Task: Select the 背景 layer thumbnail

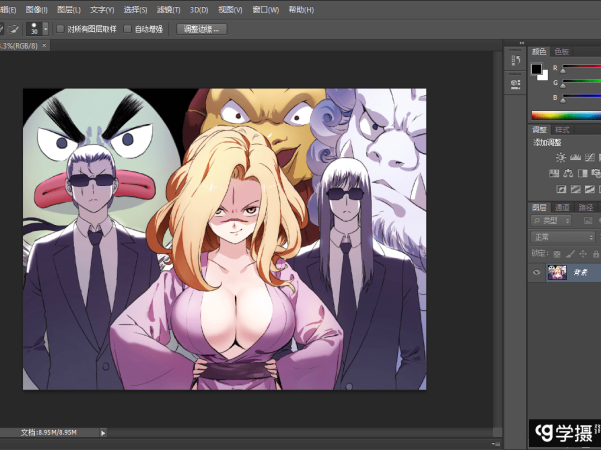Action: [x=557, y=273]
